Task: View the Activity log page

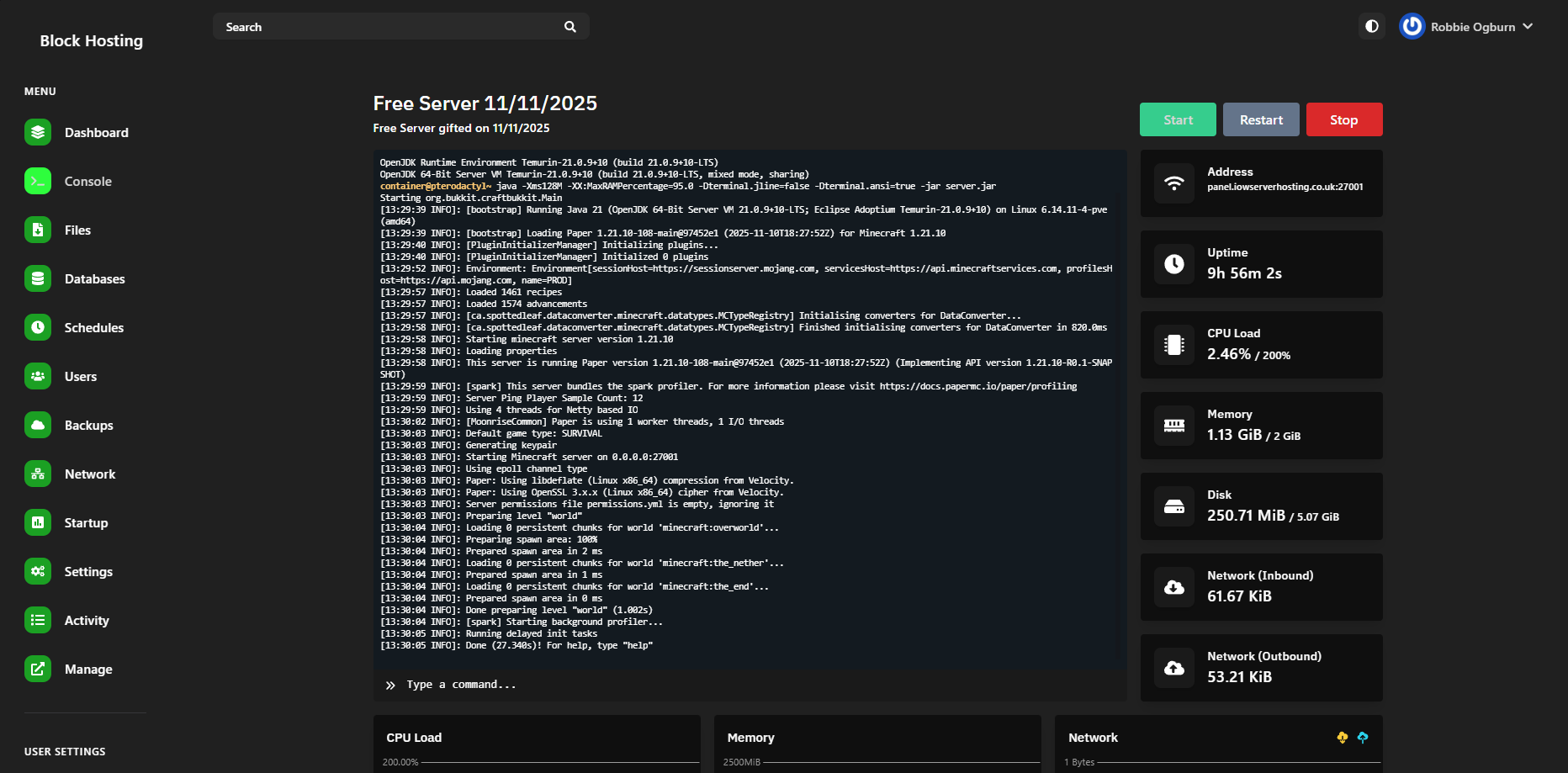Action: coord(87,621)
